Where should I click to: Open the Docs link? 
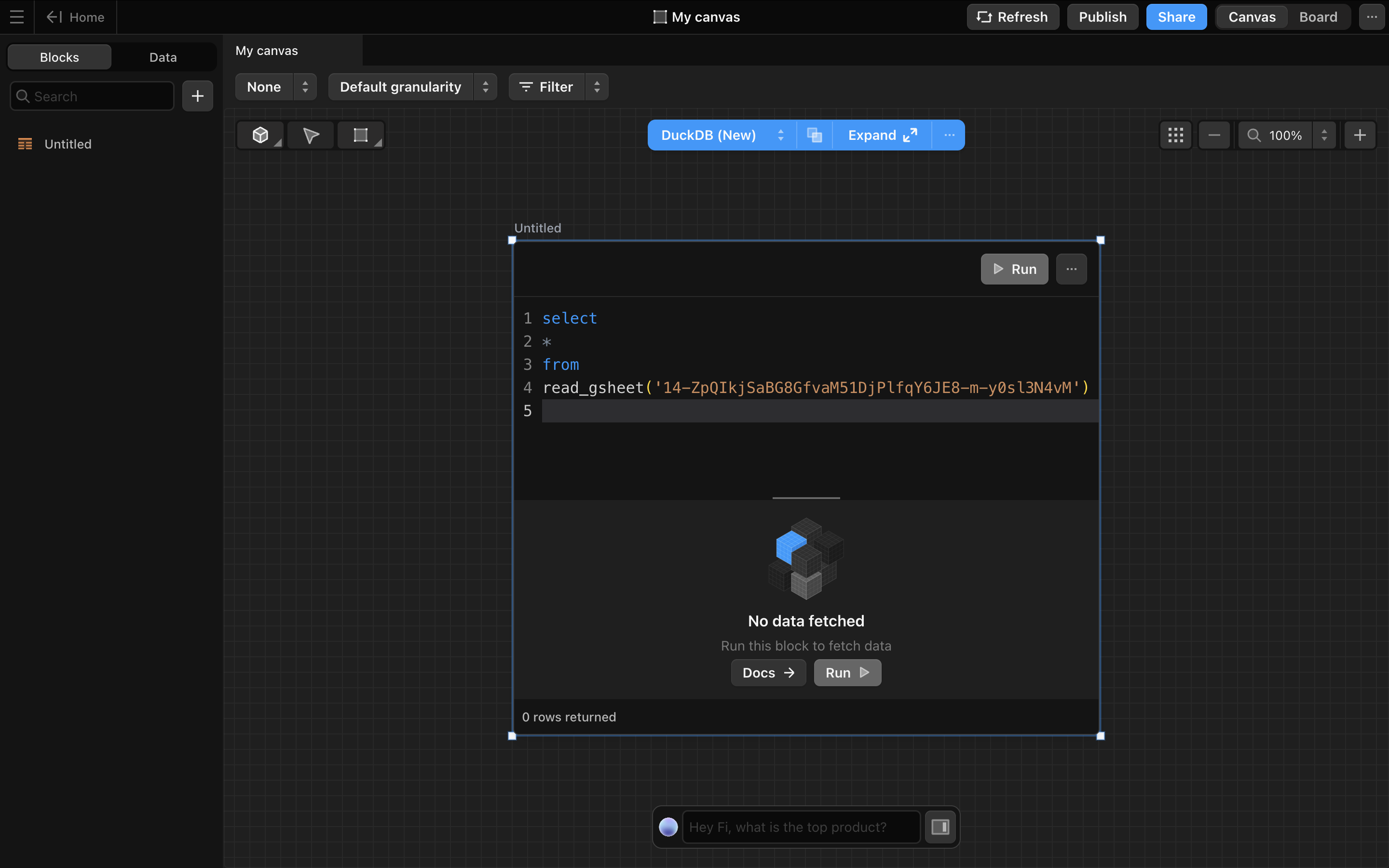click(x=768, y=672)
